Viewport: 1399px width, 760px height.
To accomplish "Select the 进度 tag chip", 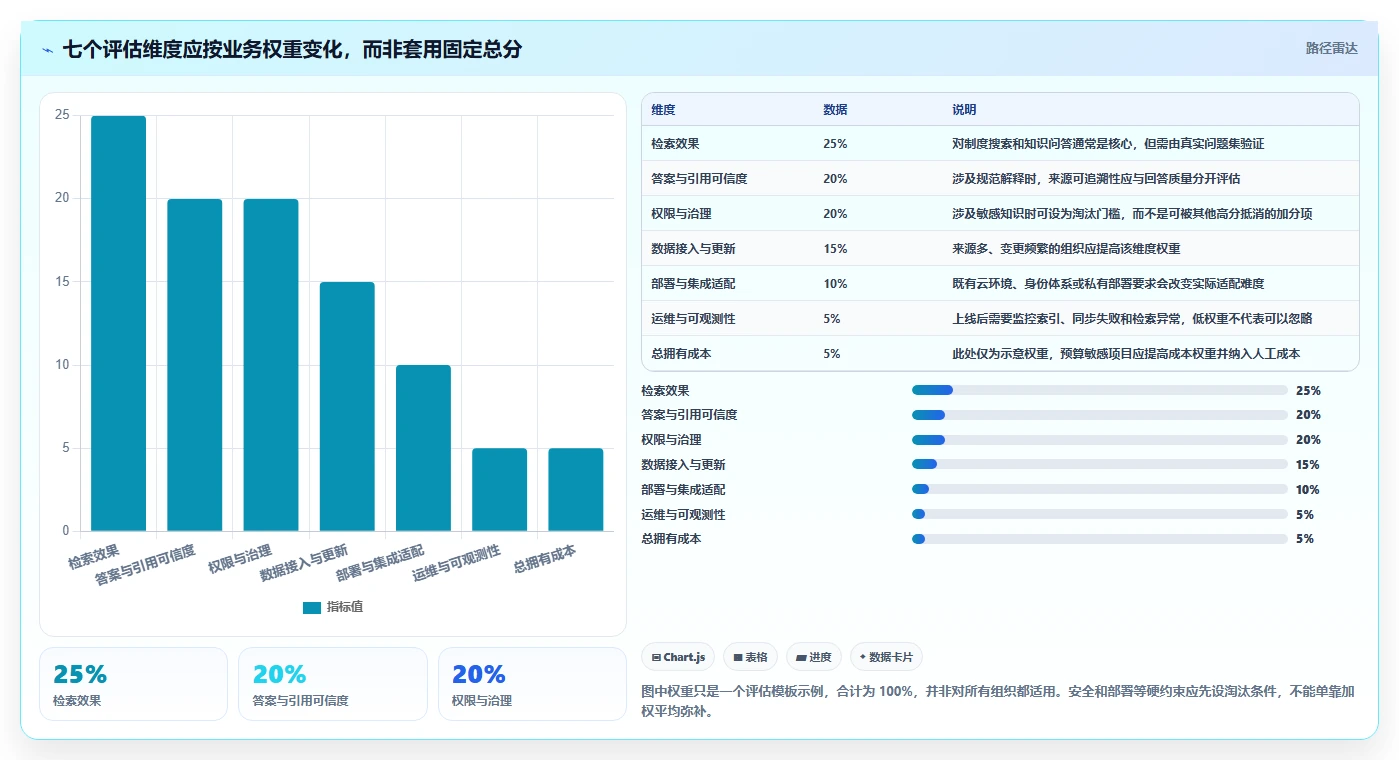I will pyautogui.click(x=814, y=657).
